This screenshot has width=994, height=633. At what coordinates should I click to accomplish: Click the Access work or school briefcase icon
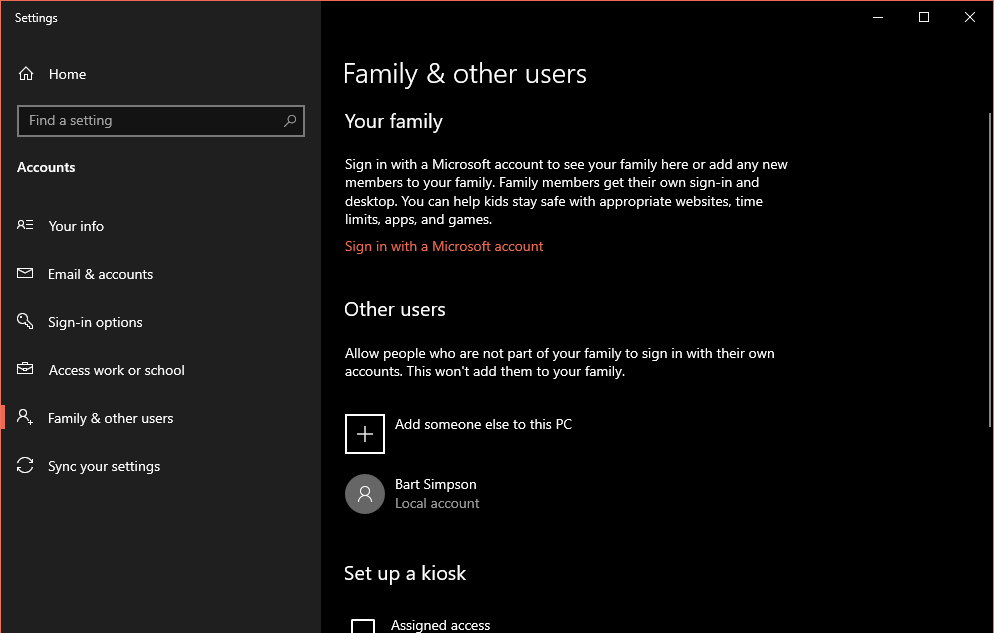pyautogui.click(x=25, y=369)
